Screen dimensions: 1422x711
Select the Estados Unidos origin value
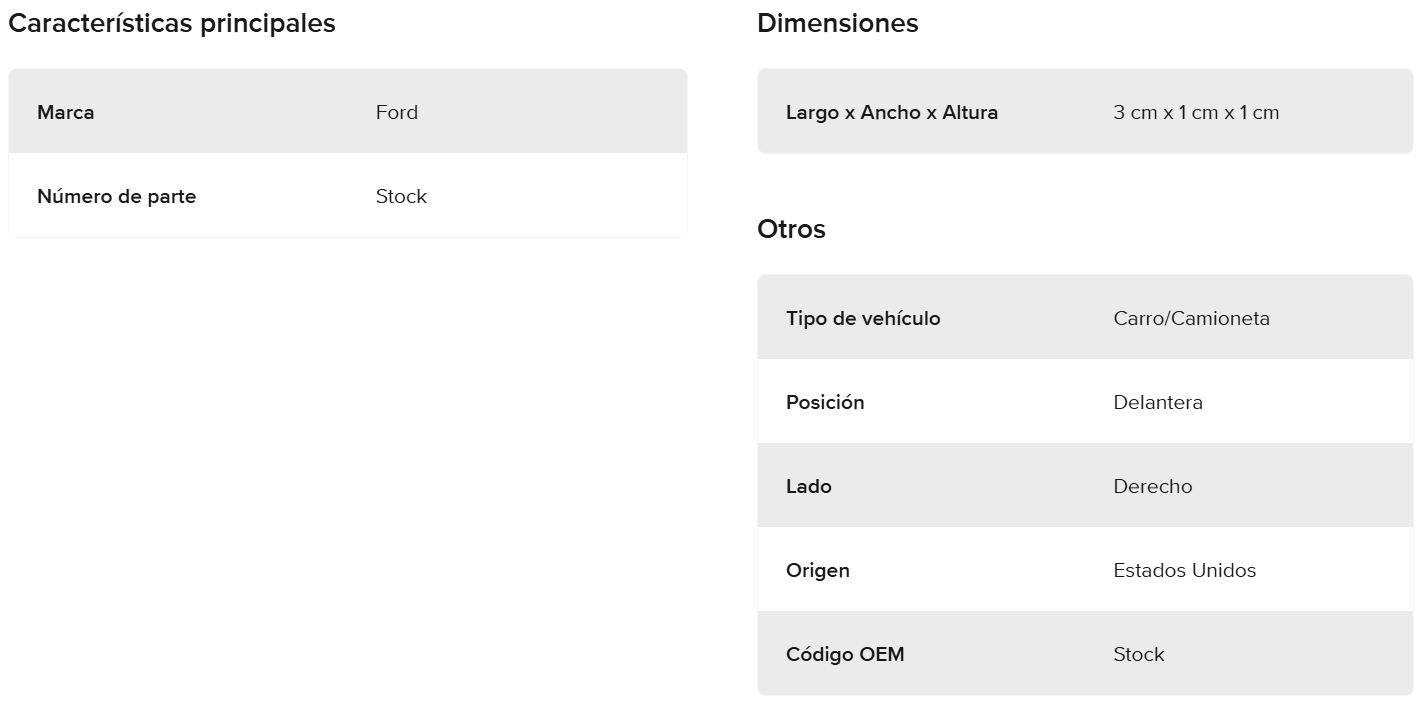[1184, 570]
